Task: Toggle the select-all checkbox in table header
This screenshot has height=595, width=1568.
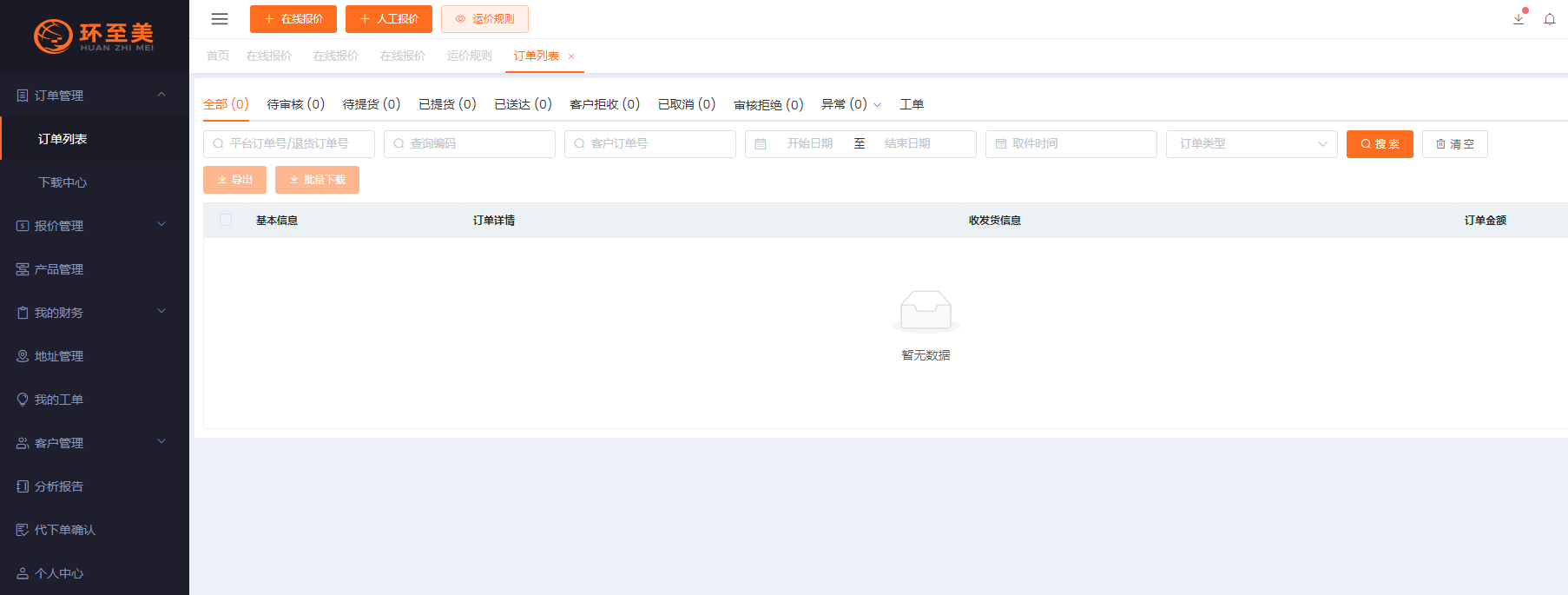Action: pyautogui.click(x=226, y=221)
